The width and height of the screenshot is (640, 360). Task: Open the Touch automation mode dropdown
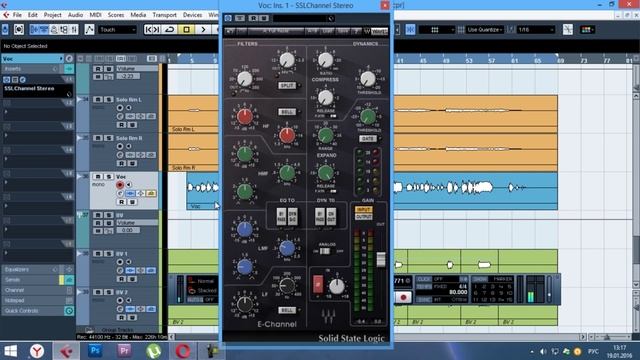pyautogui.click(x=117, y=30)
